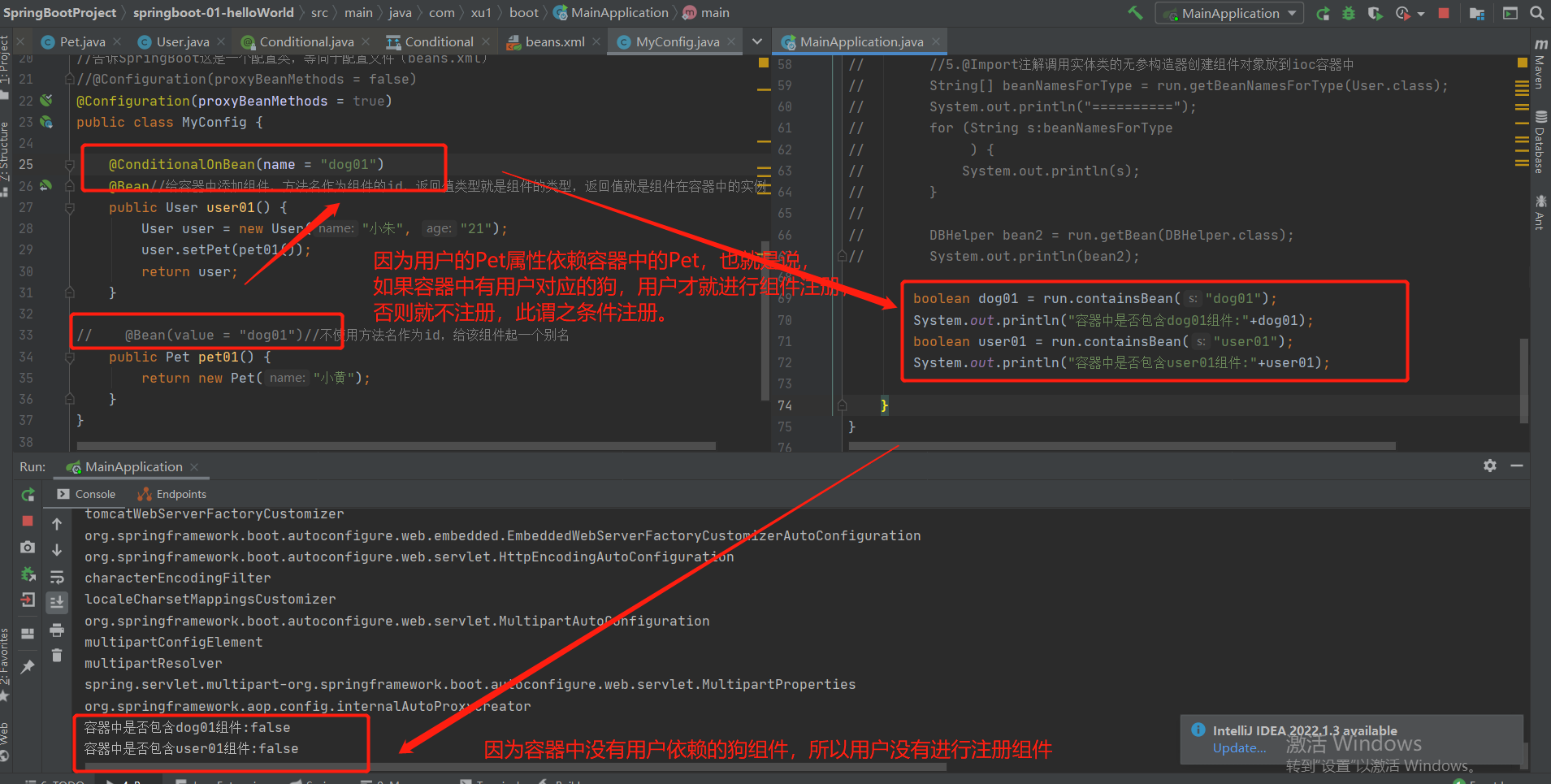The height and width of the screenshot is (784, 1551).
Task: Run with the profiler clock icon
Action: pyautogui.click(x=1402, y=13)
